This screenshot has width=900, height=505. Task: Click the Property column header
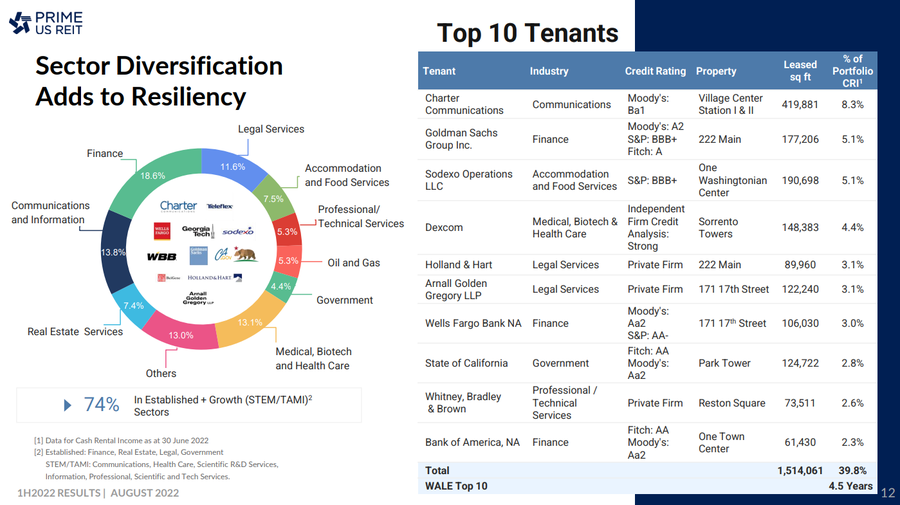click(716, 71)
